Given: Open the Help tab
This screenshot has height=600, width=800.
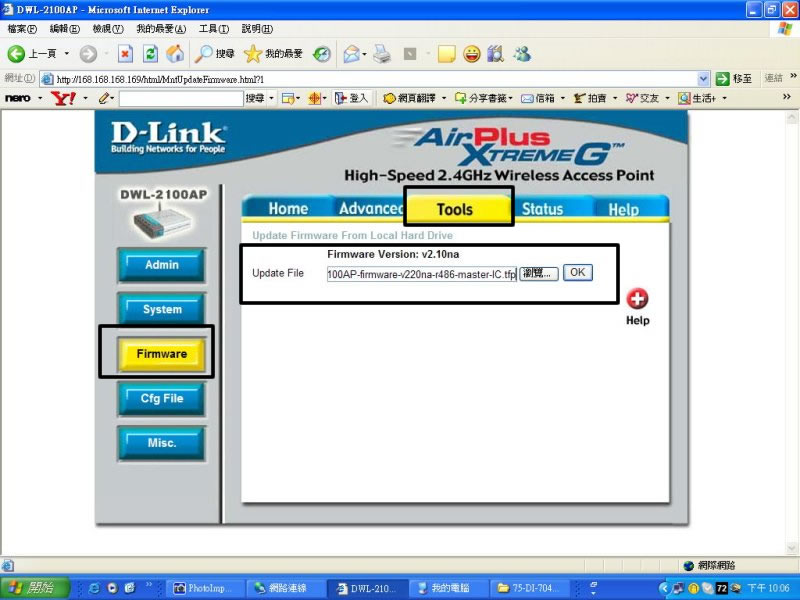Looking at the screenshot, I should coord(623,209).
